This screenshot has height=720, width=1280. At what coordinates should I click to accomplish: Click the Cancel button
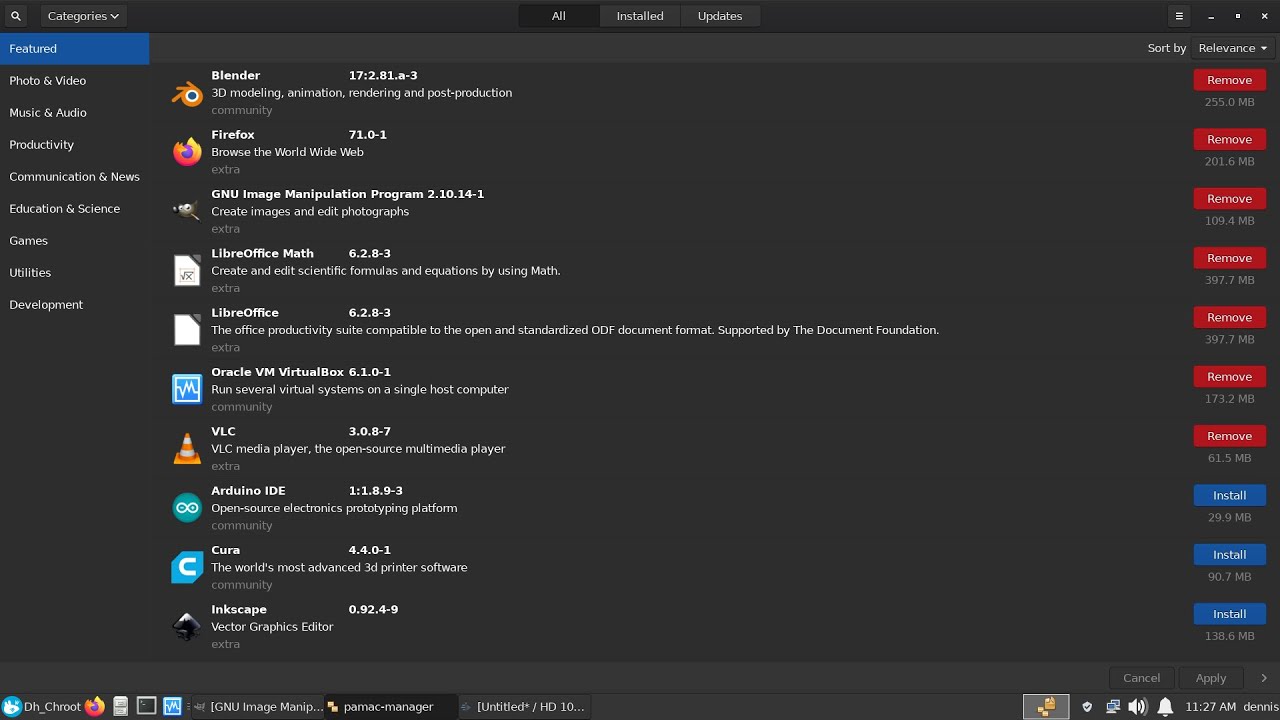coord(1141,678)
